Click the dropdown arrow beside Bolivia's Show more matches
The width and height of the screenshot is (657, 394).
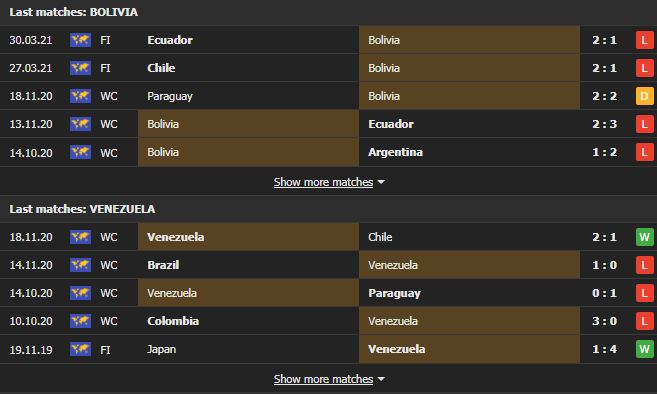tap(381, 182)
